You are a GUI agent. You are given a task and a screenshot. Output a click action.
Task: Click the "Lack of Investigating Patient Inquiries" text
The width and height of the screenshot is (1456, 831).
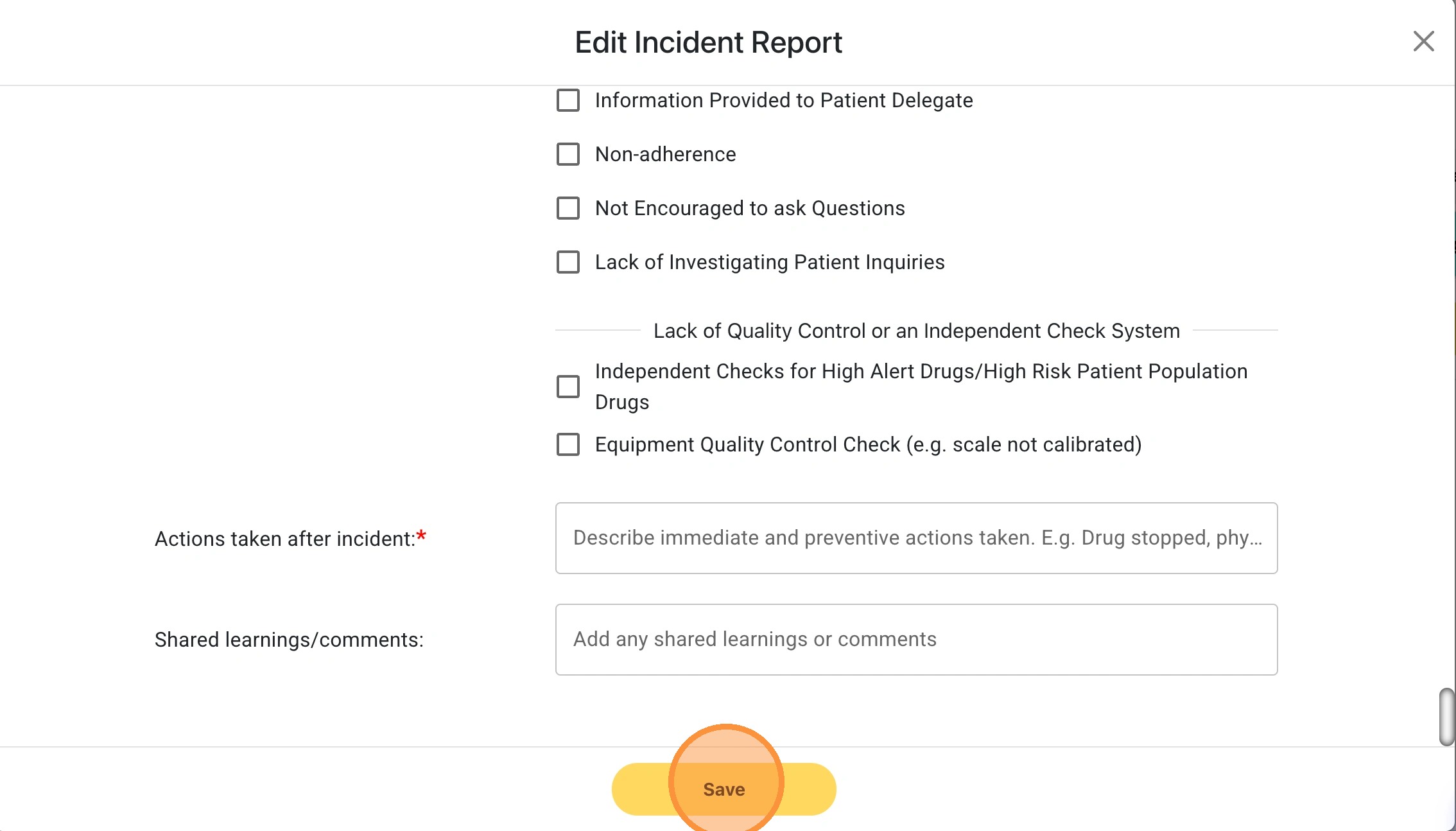pyautogui.click(x=770, y=263)
